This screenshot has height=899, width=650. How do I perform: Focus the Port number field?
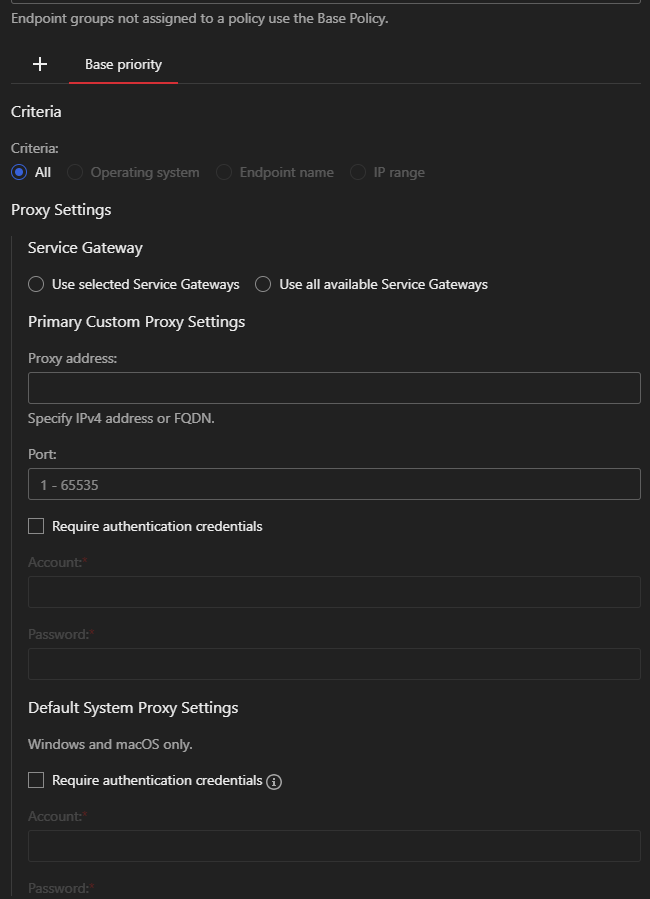click(x=334, y=484)
